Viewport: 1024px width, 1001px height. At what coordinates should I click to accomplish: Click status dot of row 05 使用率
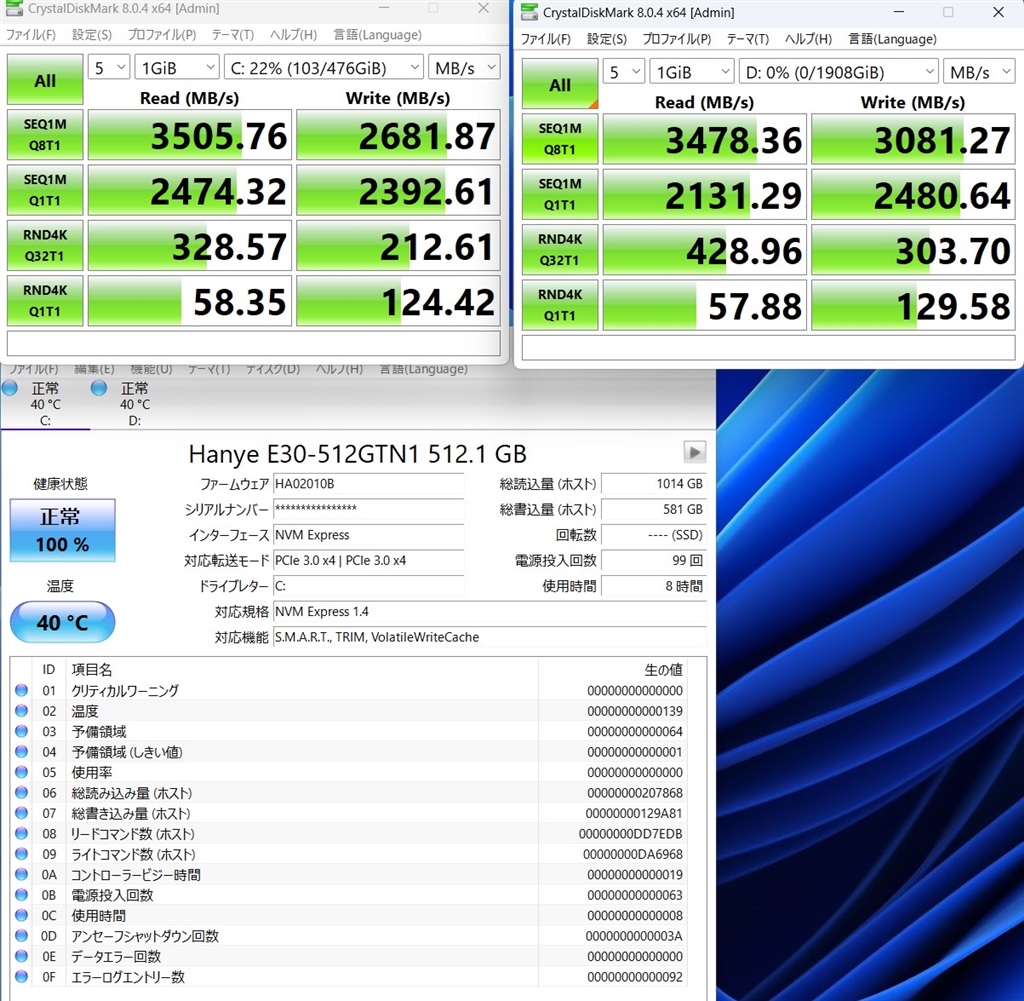click(22, 772)
